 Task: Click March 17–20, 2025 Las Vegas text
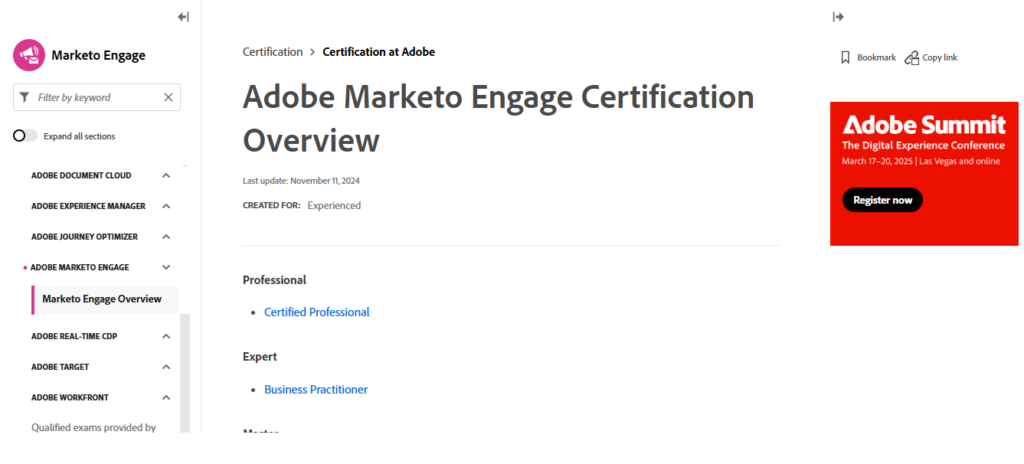[921, 161]
